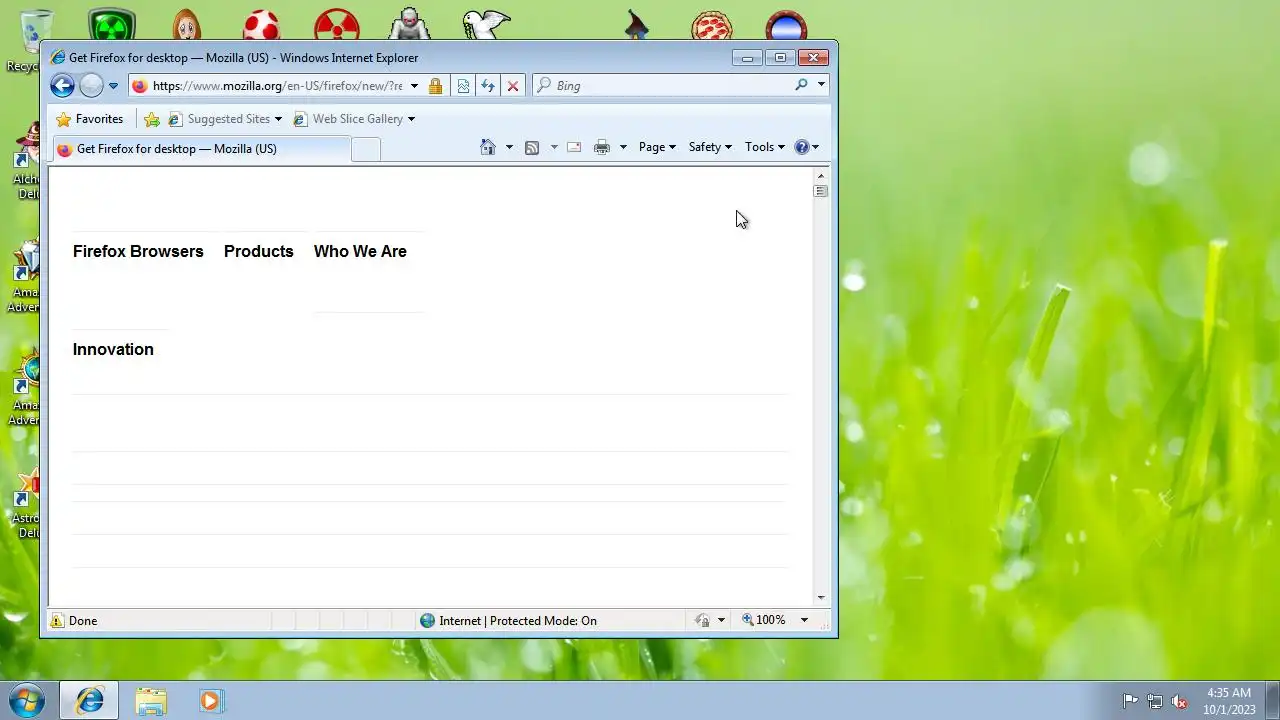1280x720 pixels.
Task: Click the Read Mail envelope icon
Action: coord(574,147)
